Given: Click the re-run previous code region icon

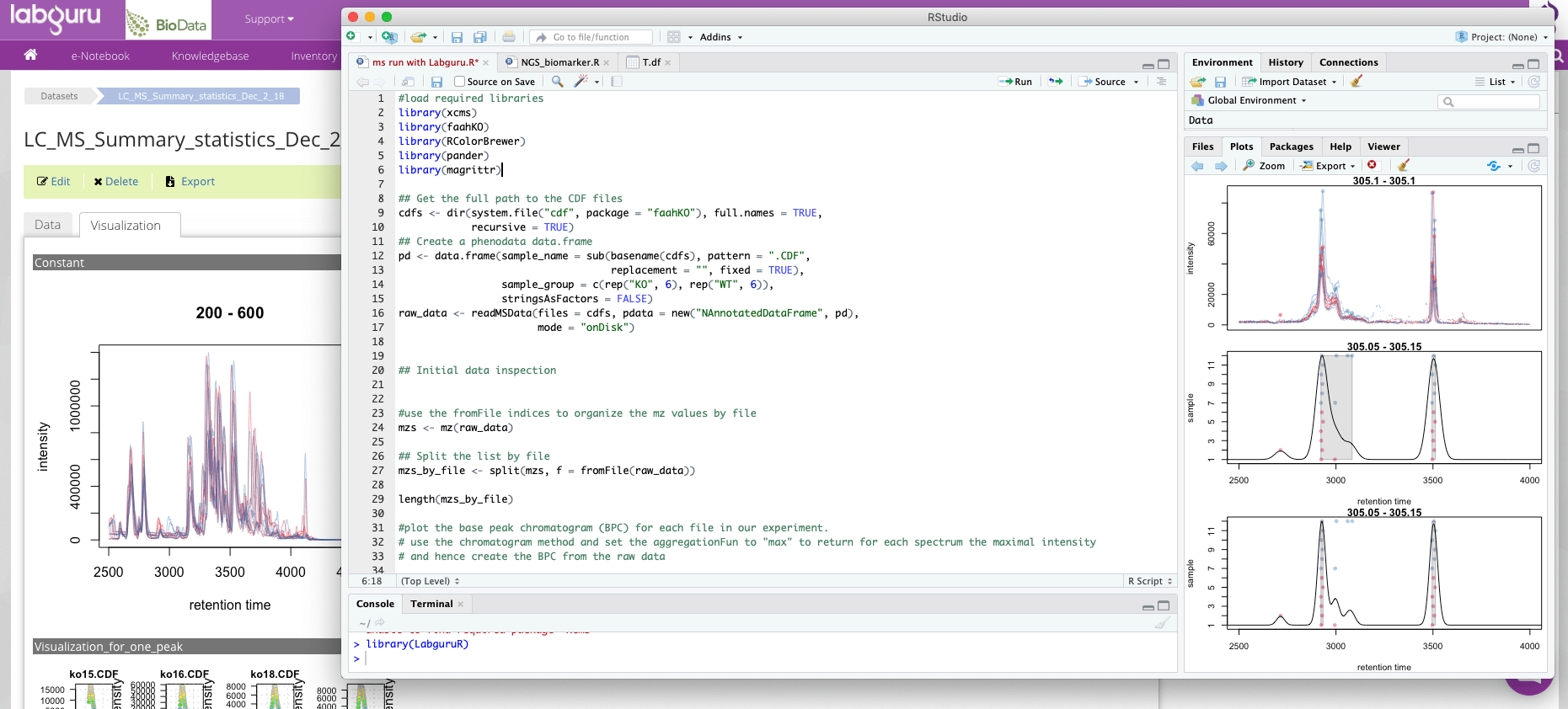Looking at the screenshot, I should coord(1056,82).
